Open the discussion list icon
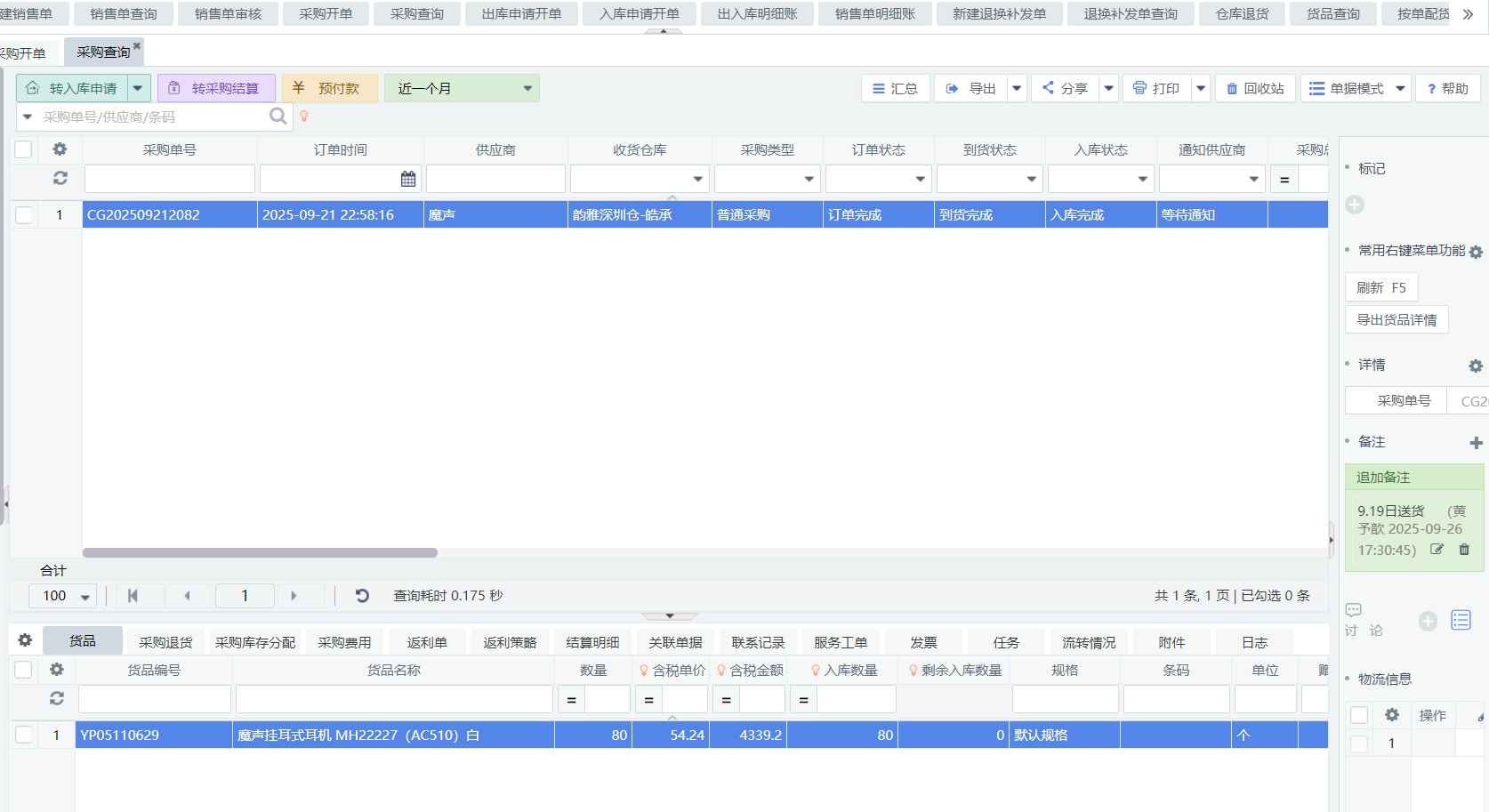 pos(1461,620)
